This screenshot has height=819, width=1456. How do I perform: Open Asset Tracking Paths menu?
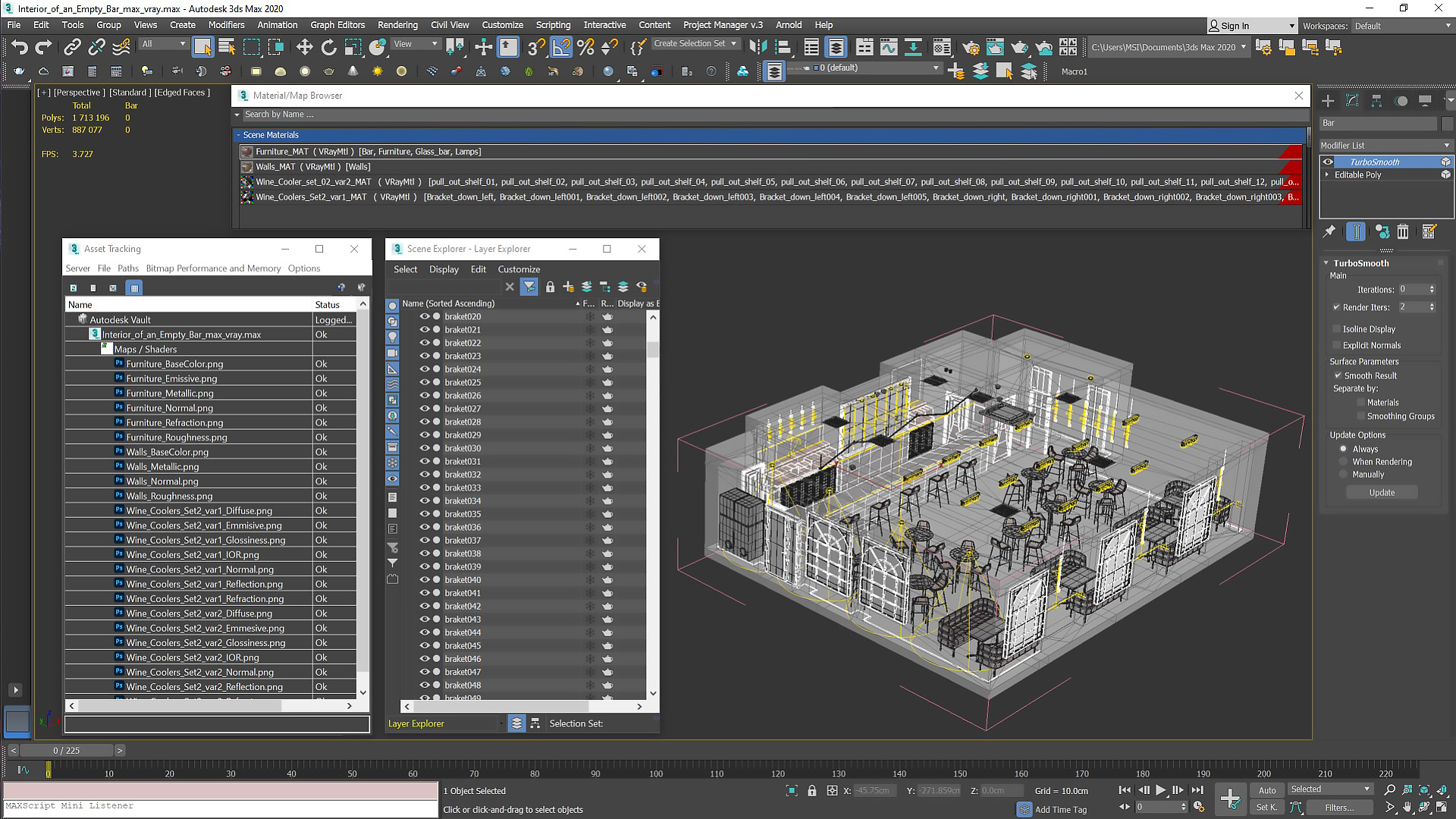128,268
